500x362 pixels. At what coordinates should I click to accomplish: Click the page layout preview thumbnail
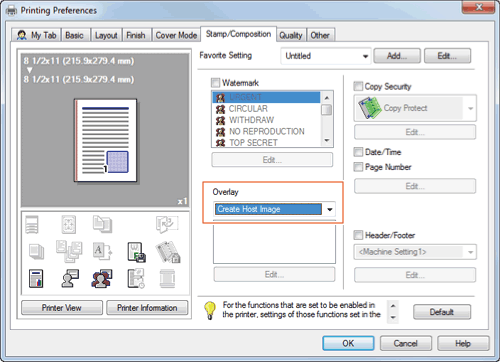pyautogui.click(x=105, y=140)
